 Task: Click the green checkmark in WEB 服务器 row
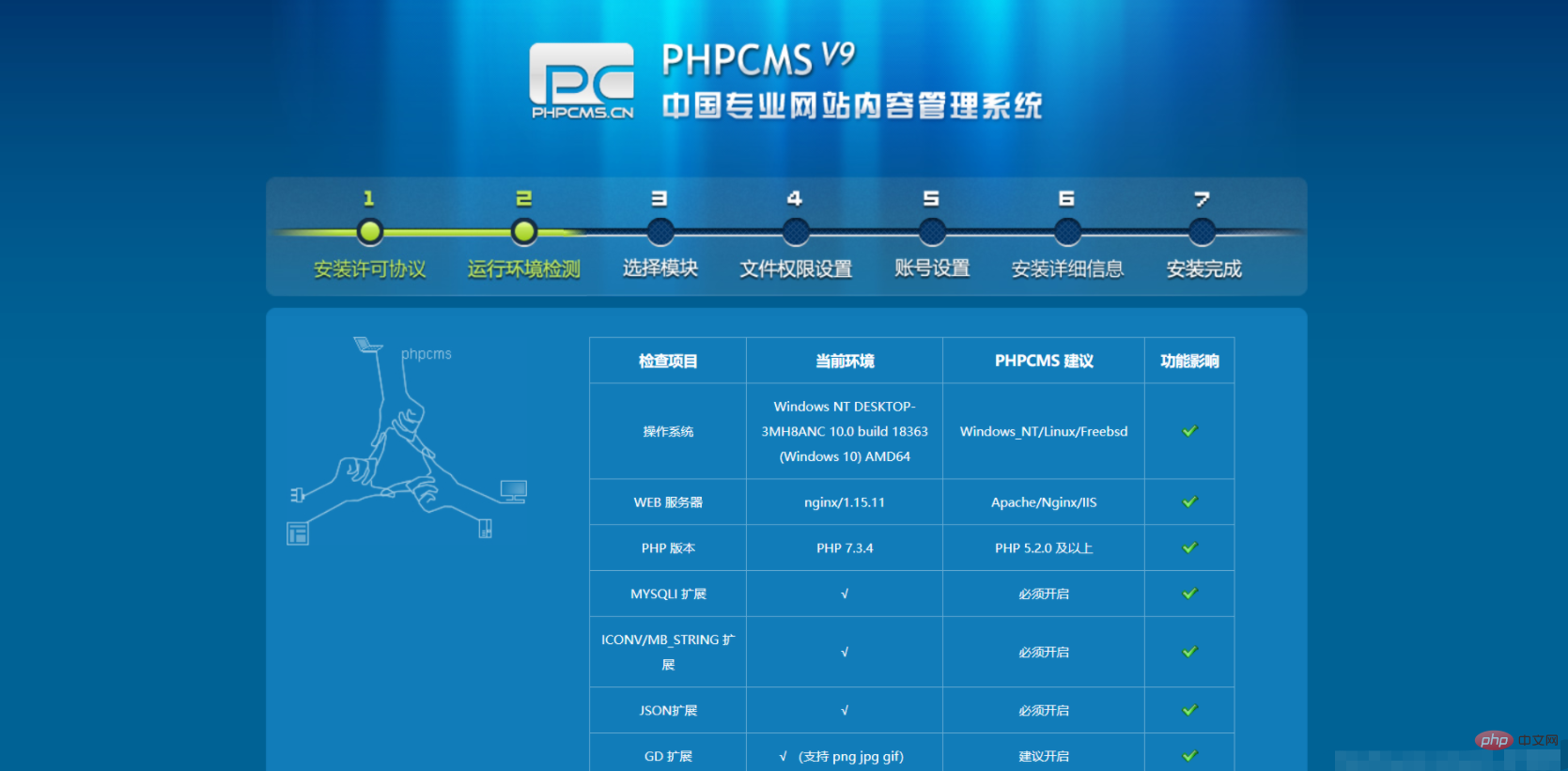point(1189,501)
